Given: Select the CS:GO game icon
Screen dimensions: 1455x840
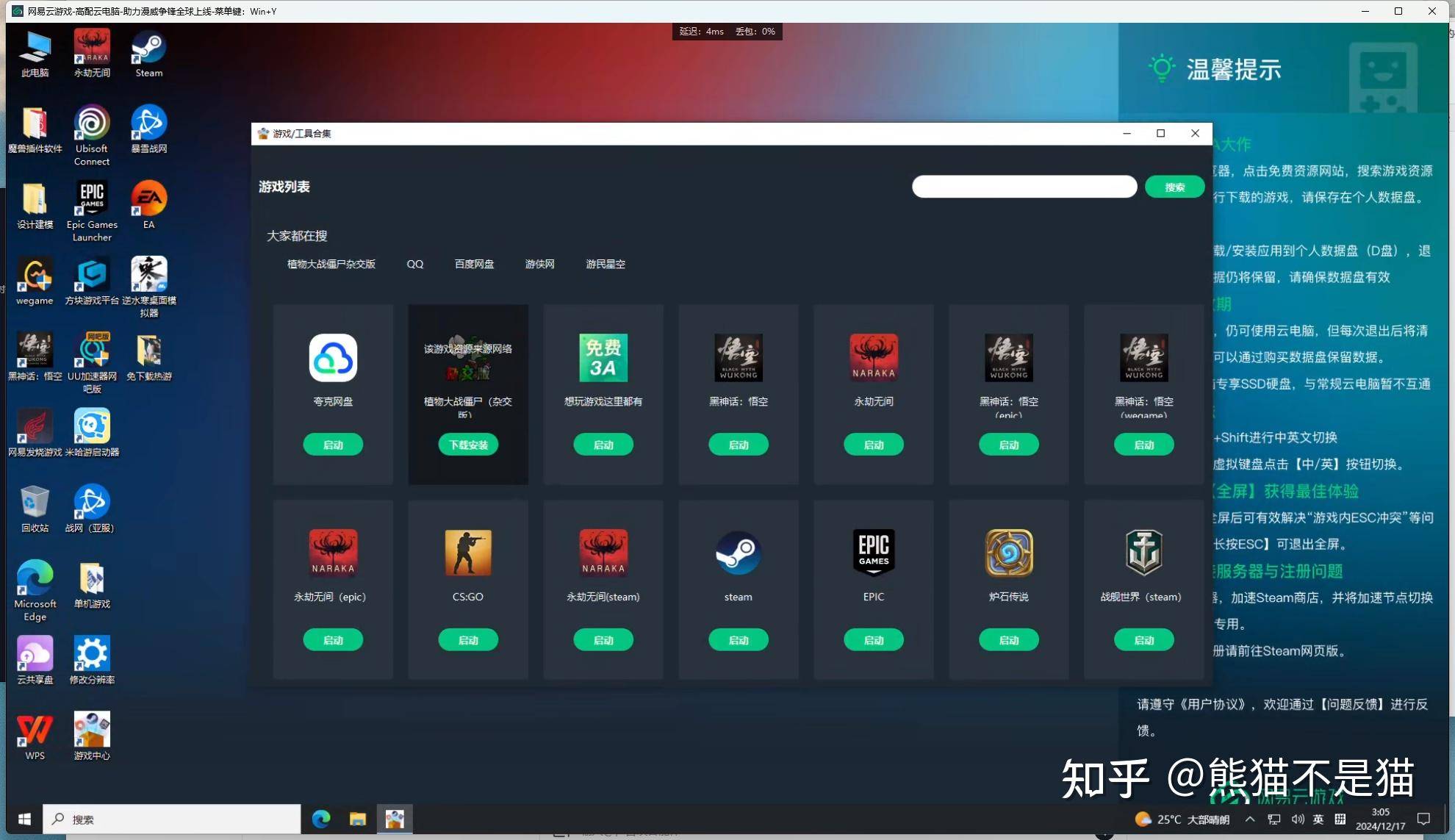Looking at the screenshot, I should (x=468, y=553).
